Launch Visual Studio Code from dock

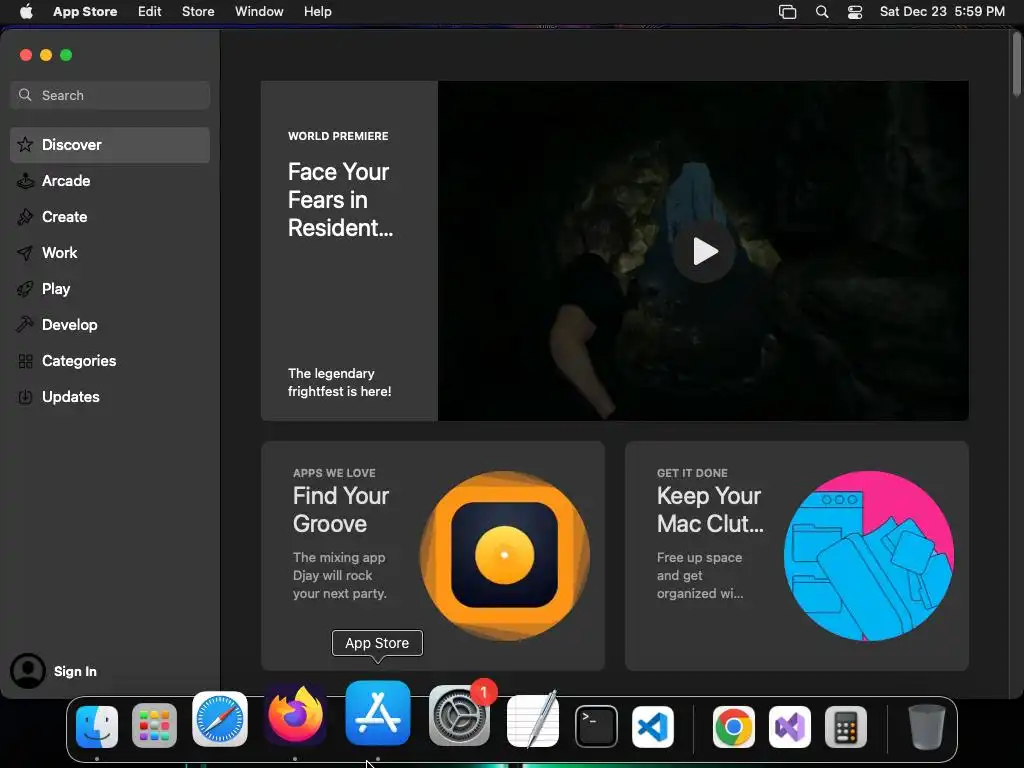point(653,727)
